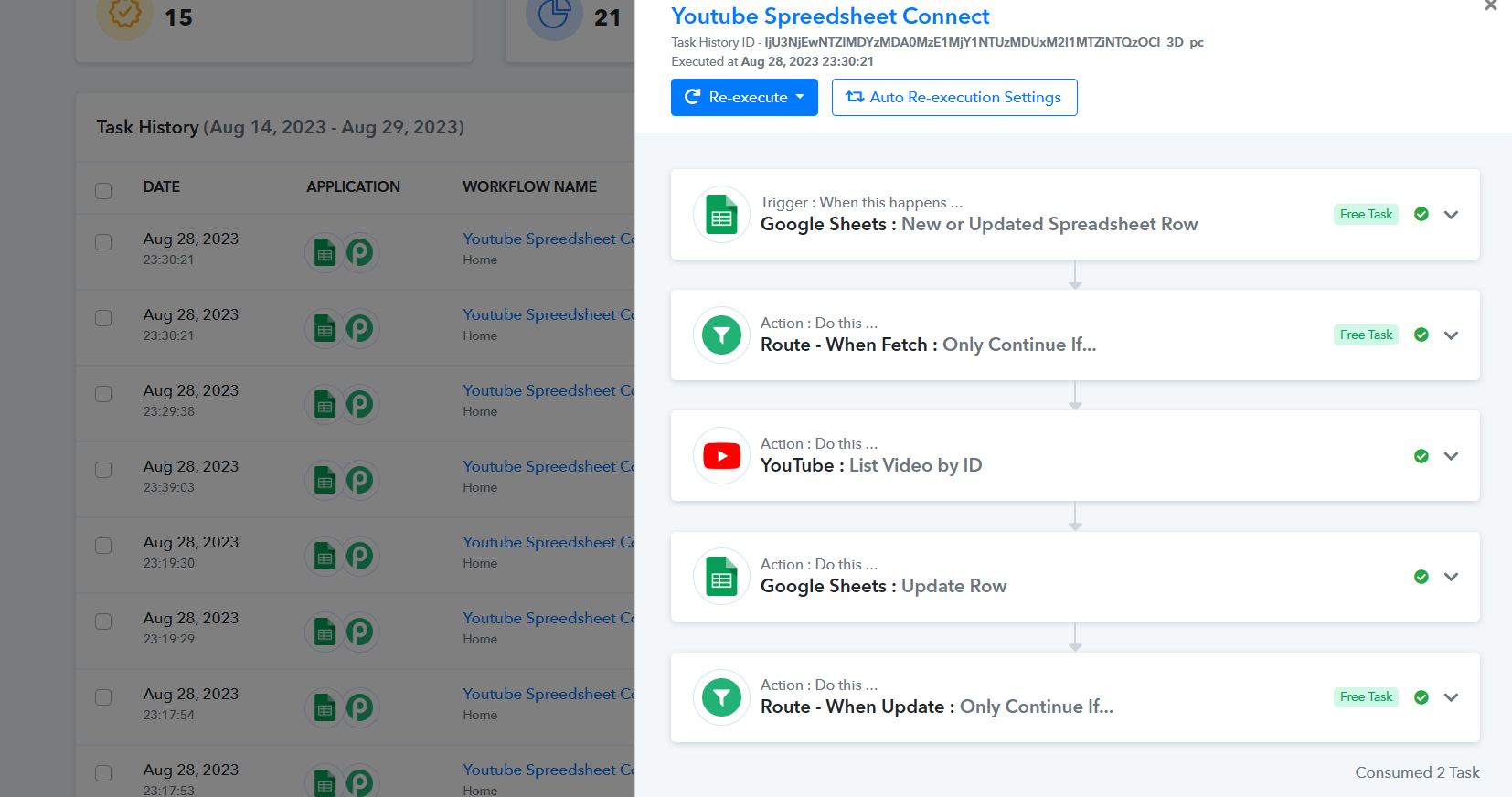Click the badge icon beside the number 15

click(x=125, y=14)
